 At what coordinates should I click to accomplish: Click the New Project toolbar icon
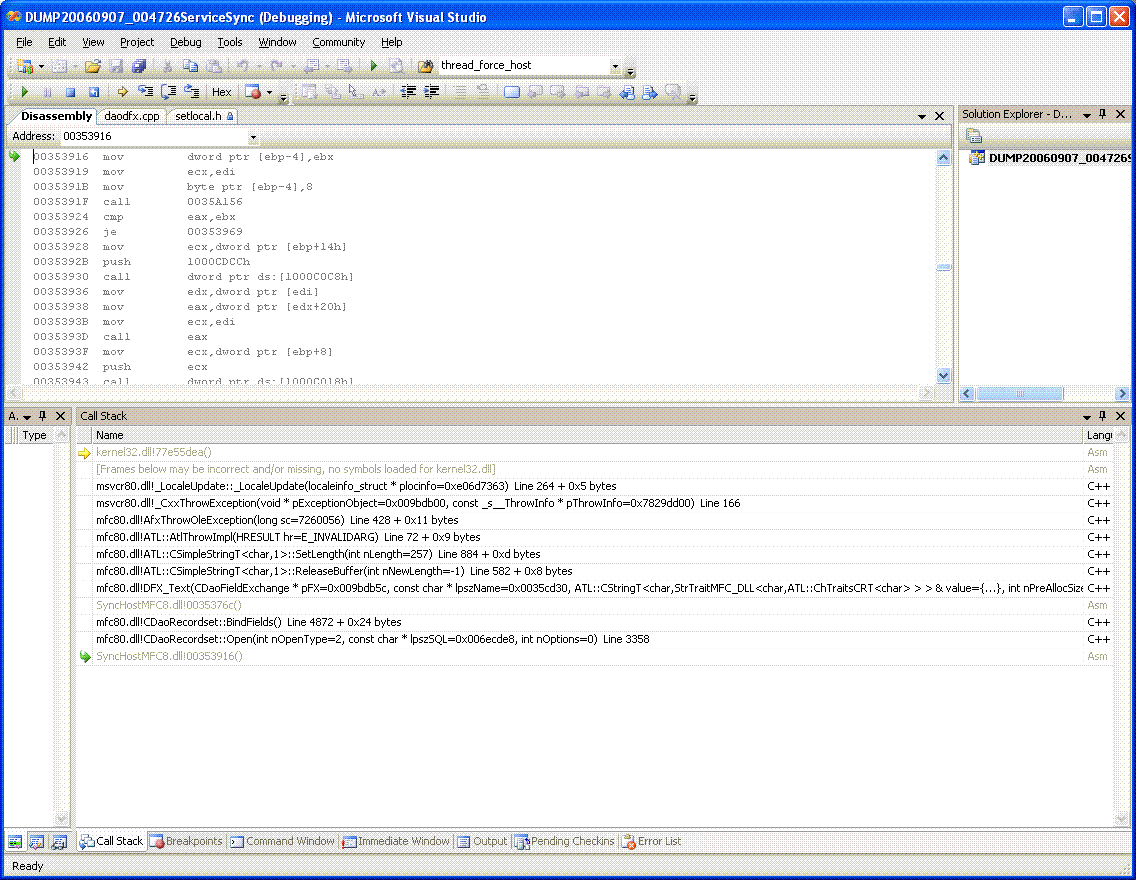pos(25,67)
